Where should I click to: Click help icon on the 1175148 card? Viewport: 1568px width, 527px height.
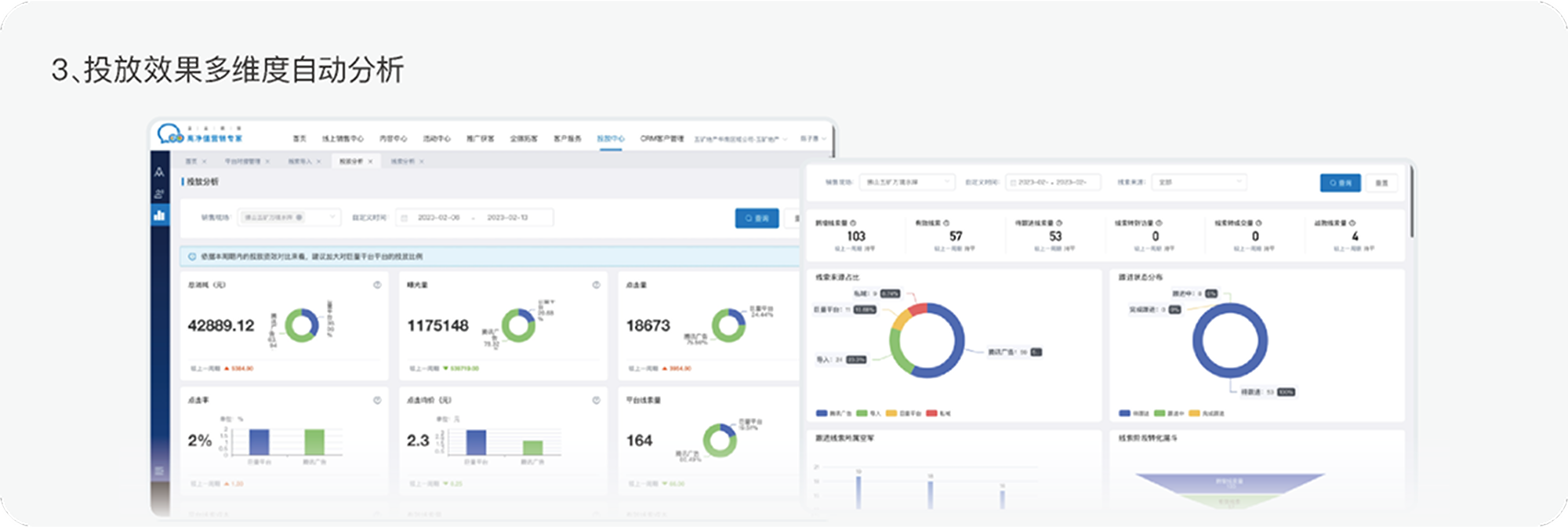[596, 285]
